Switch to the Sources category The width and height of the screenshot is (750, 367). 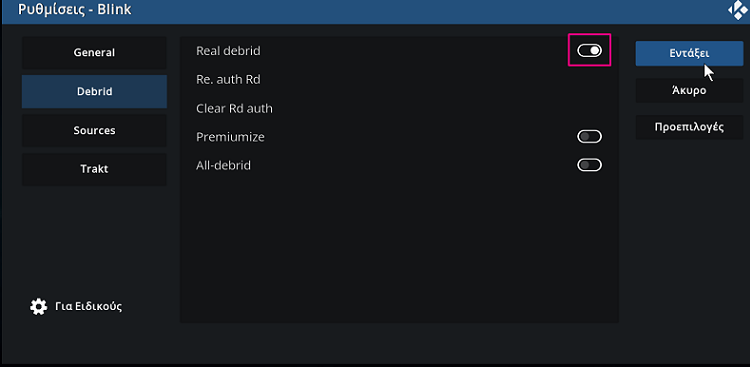[94, 130]
